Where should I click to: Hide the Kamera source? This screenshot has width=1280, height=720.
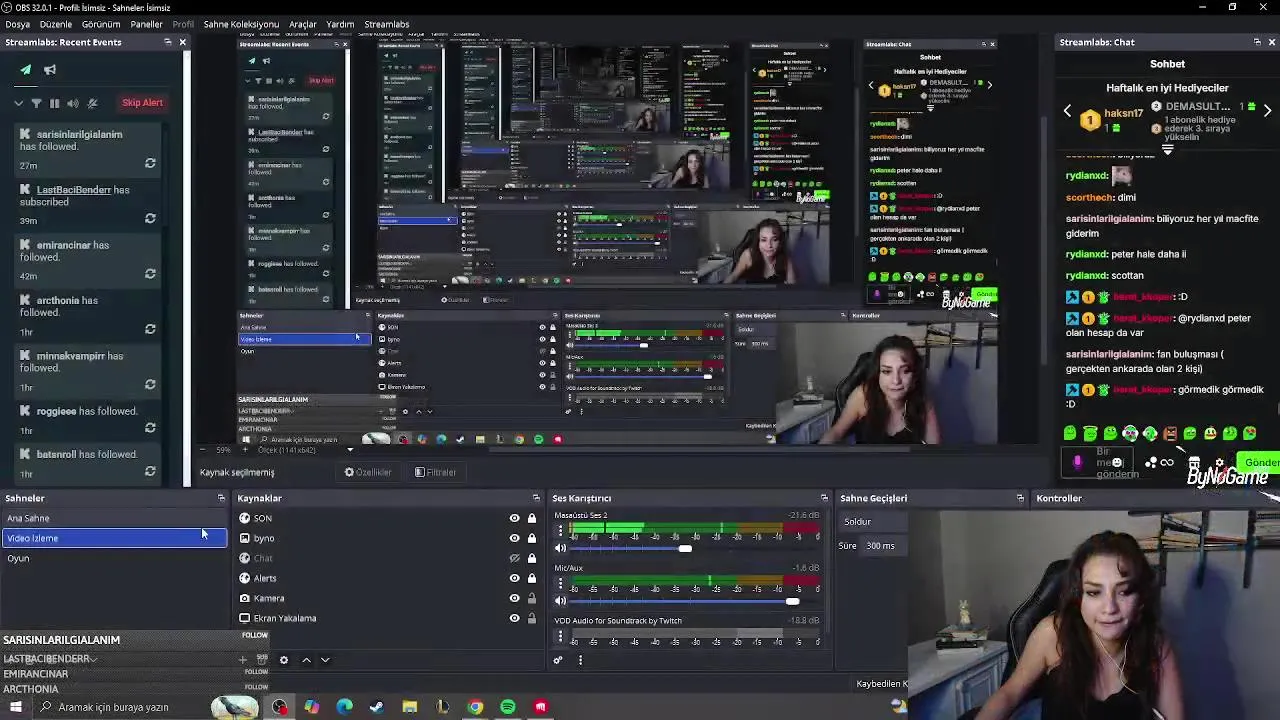click(514, 598)
